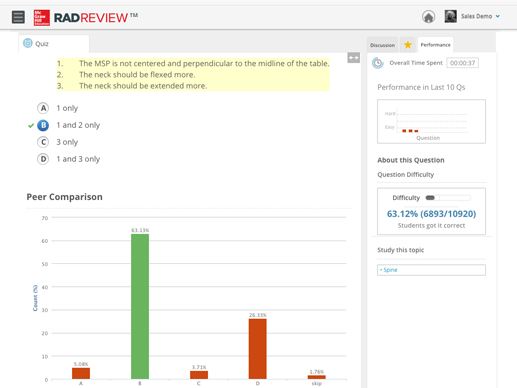Select answer option A
The width and height of the screenshot is (517, 388).
coord(43,108)
